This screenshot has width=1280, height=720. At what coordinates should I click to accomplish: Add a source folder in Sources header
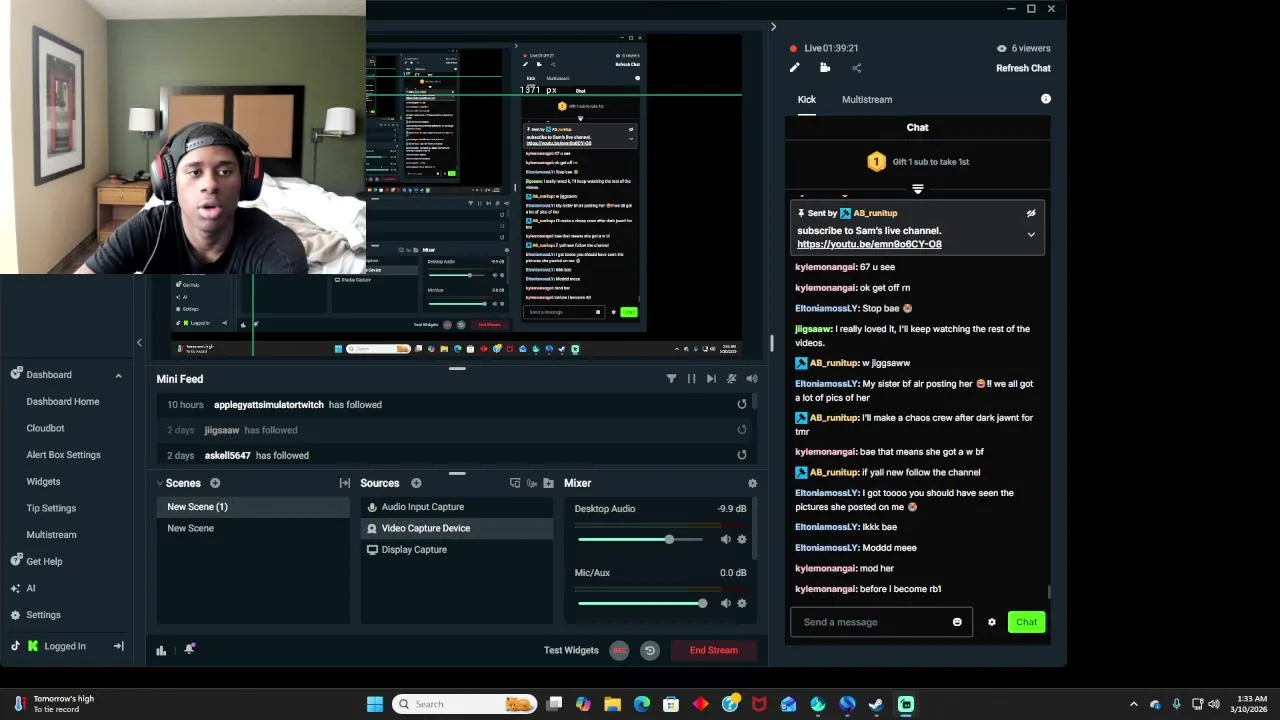tap(548, 483)
